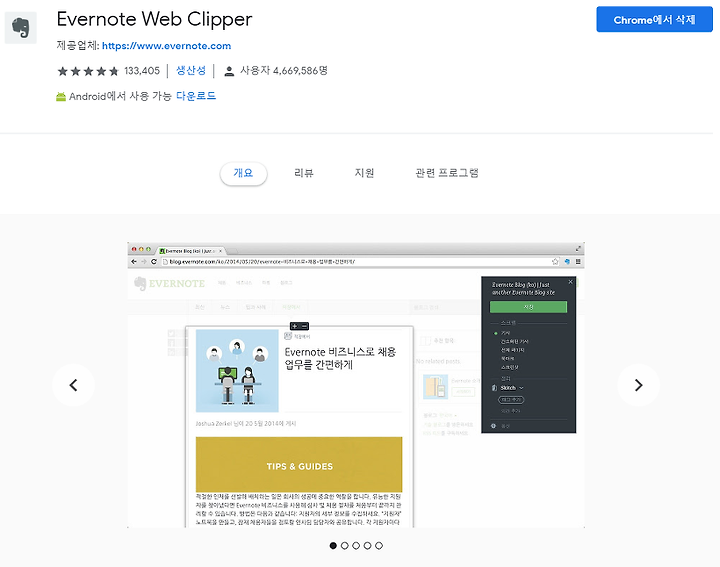Switch to the 지원 tab

tap(364, 173)
